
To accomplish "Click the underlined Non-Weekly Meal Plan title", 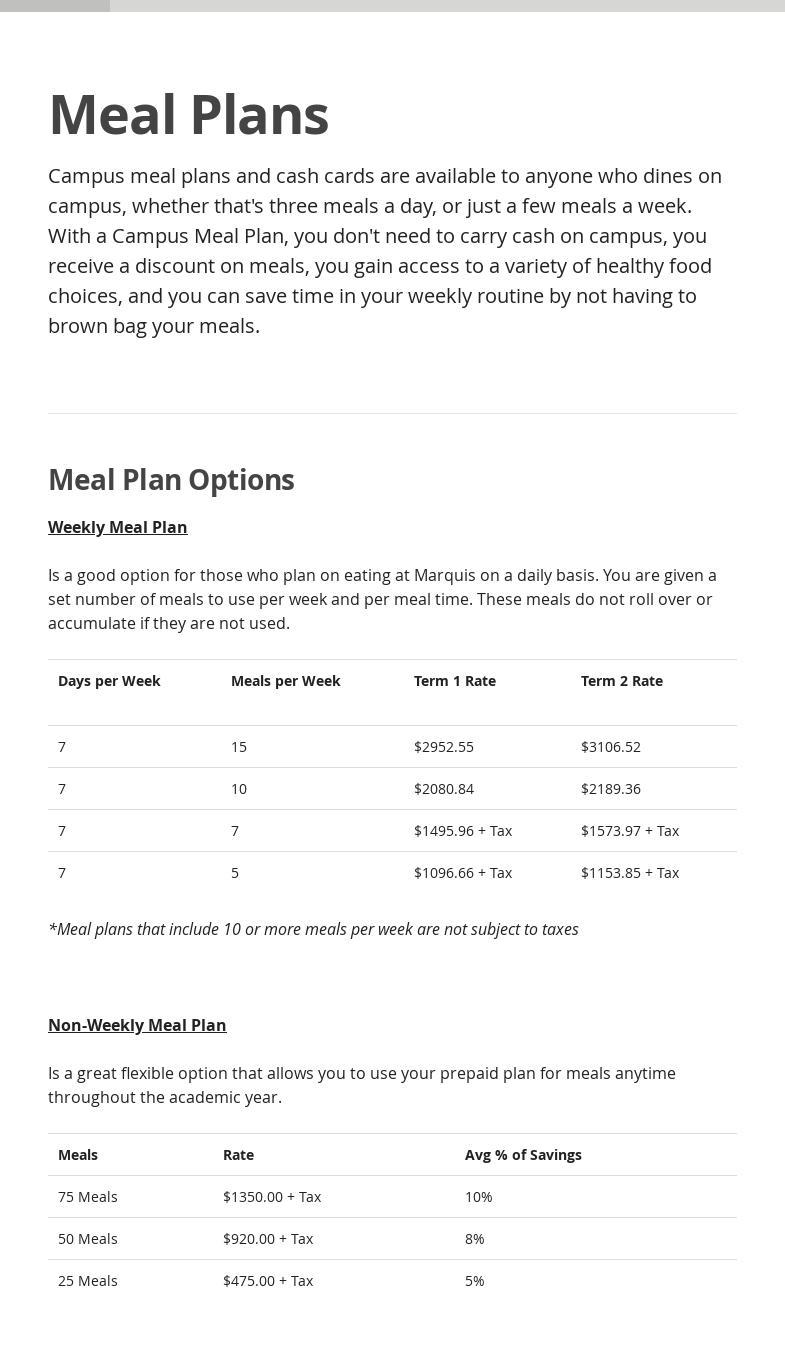I will tap(137, 1025).
